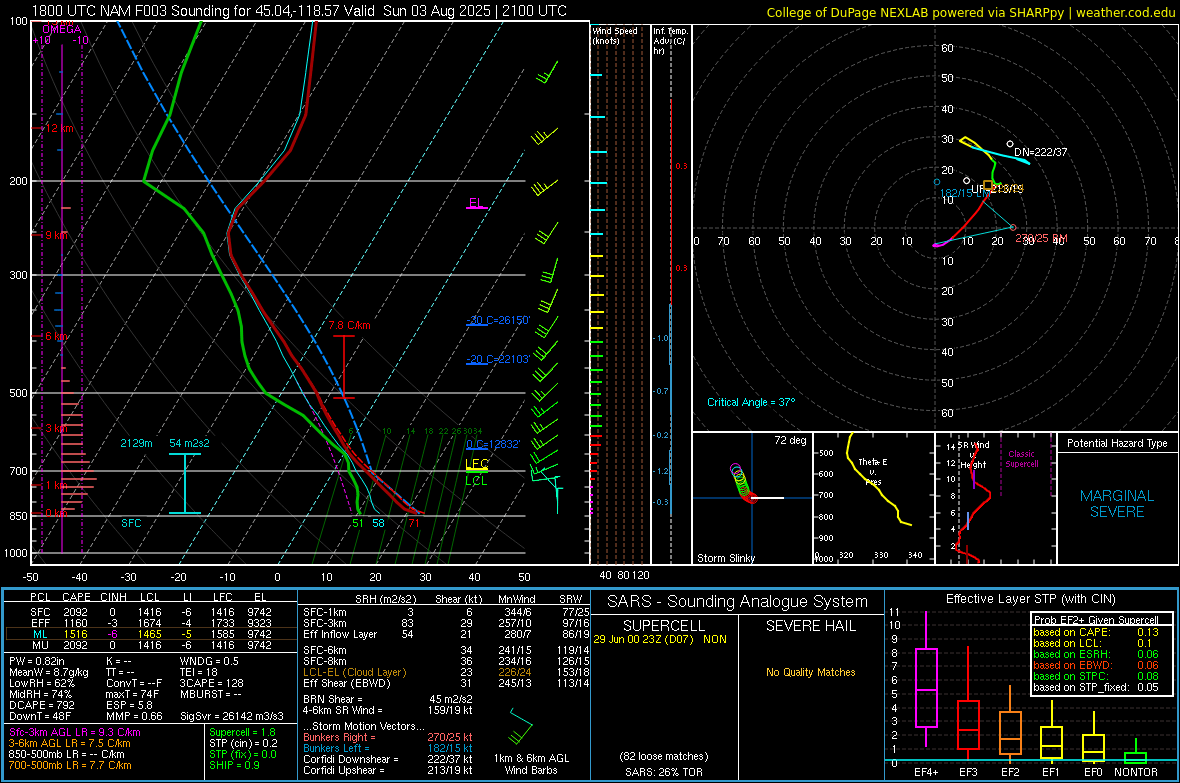Click the sounding title with valid time
This screenshot has height=783, width=1180.
(300, 11)
